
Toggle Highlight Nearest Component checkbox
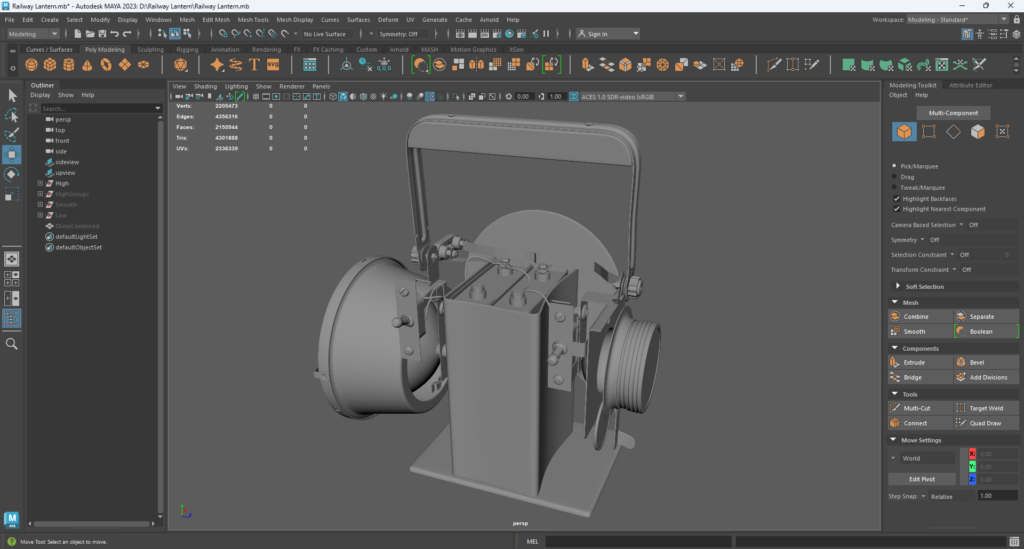point(897,209)
